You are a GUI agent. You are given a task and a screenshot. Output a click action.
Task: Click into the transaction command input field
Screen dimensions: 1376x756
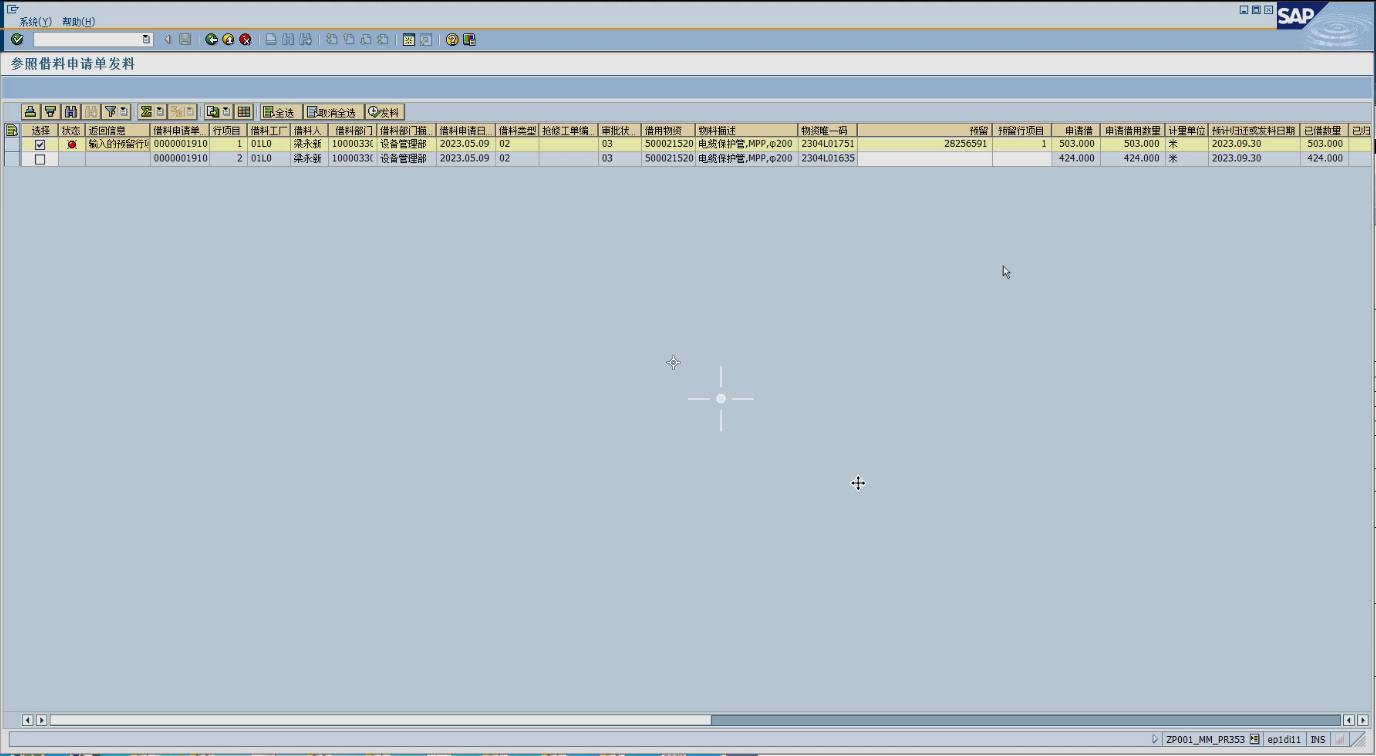point(88,40)
